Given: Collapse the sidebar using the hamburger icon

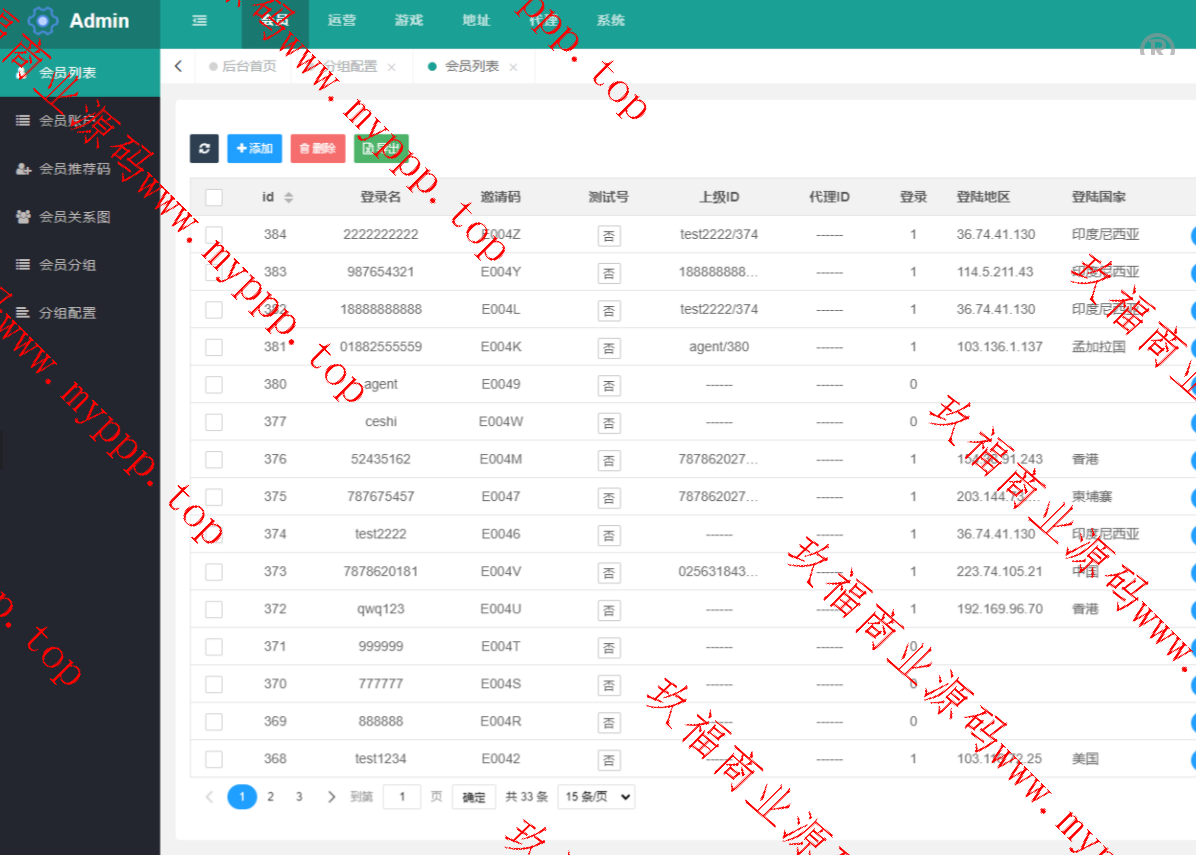Looking at the screenshot, I should tap(199, 20).
